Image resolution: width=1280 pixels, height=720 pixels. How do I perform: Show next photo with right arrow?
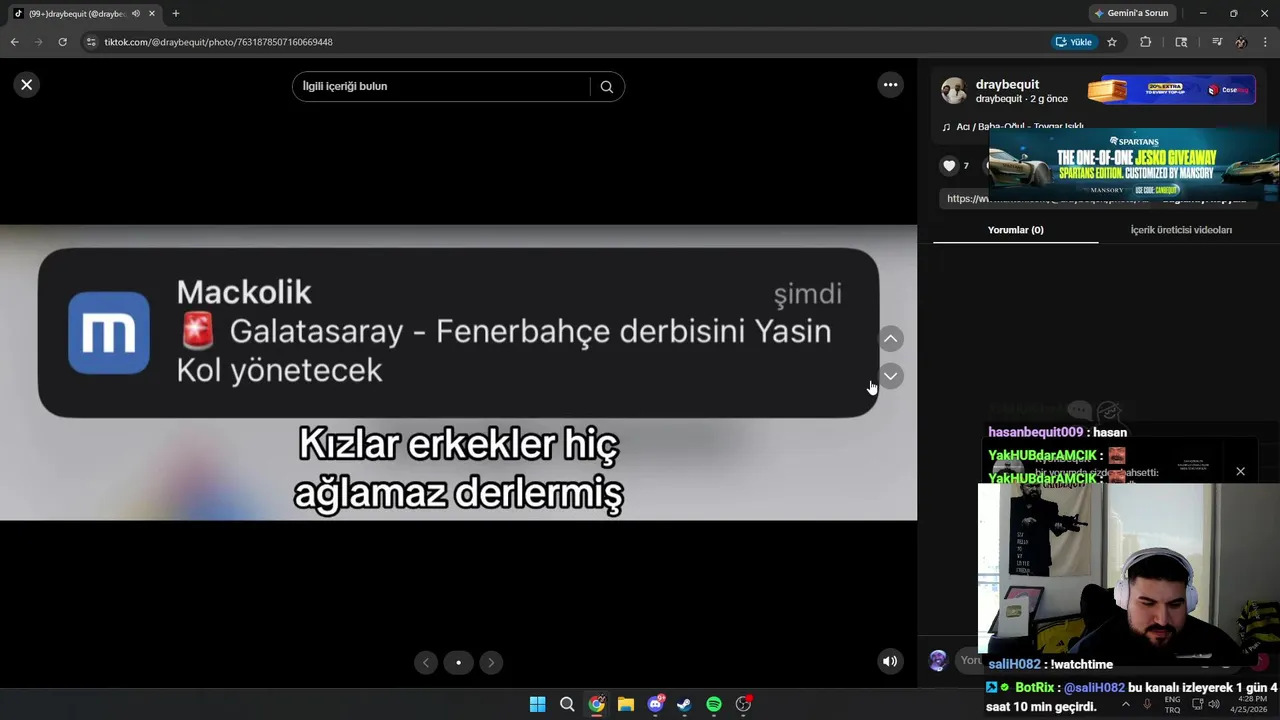tap(490, 662)
